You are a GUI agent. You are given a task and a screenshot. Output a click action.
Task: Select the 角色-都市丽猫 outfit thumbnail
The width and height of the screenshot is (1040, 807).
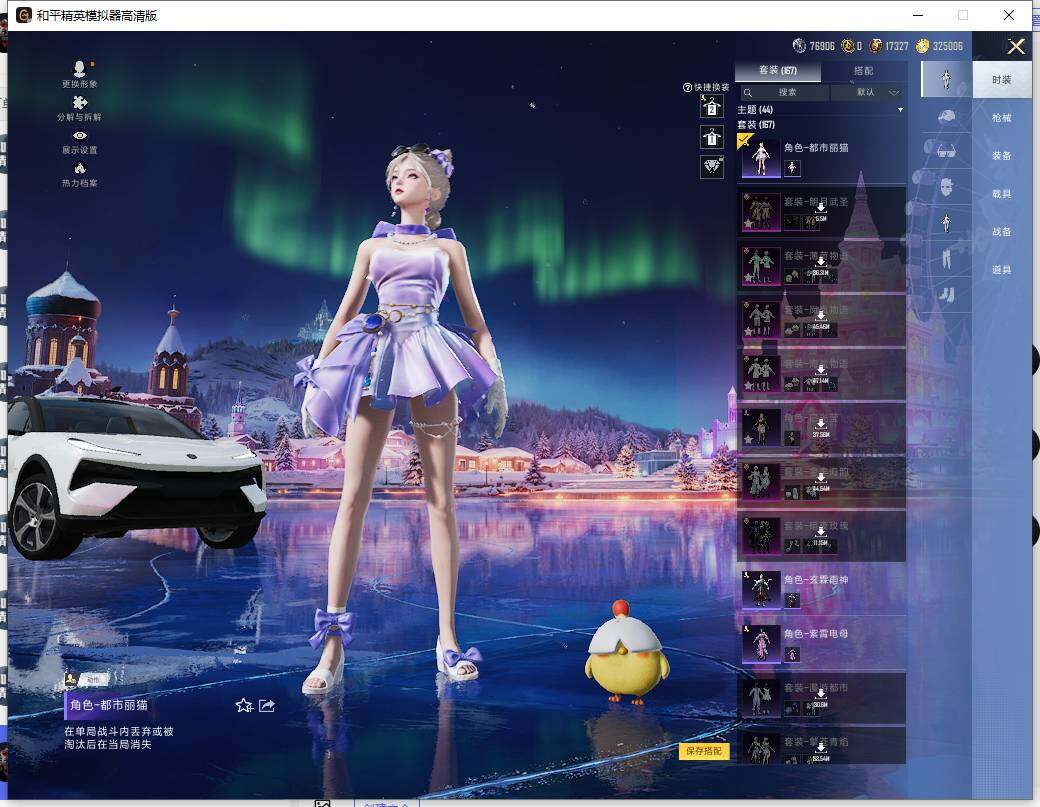(x=761, y=157)
